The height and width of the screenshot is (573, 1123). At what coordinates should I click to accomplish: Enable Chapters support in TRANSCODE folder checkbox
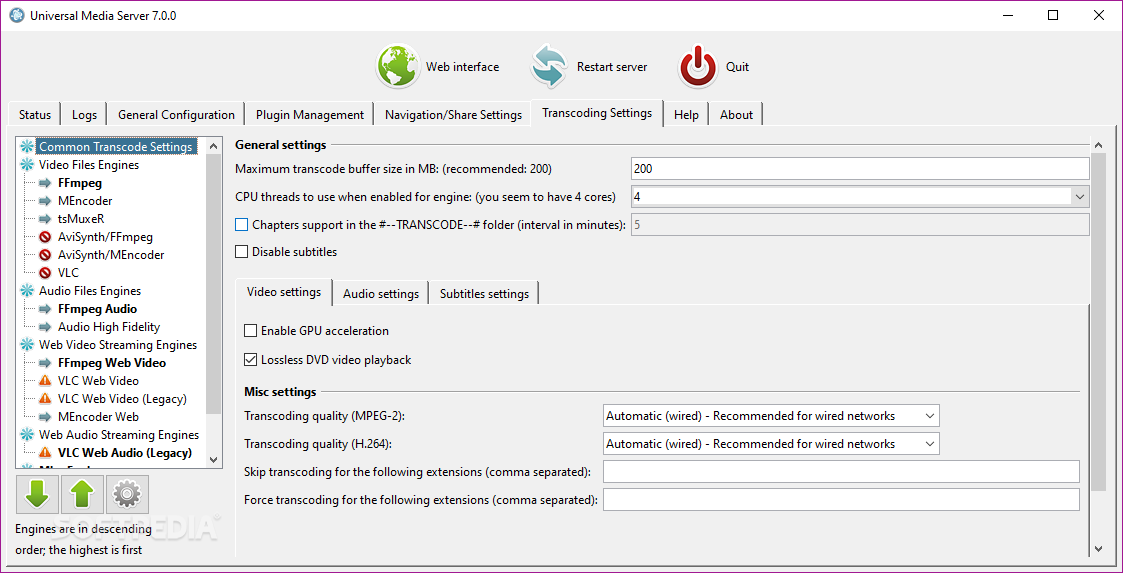[241, 225]
